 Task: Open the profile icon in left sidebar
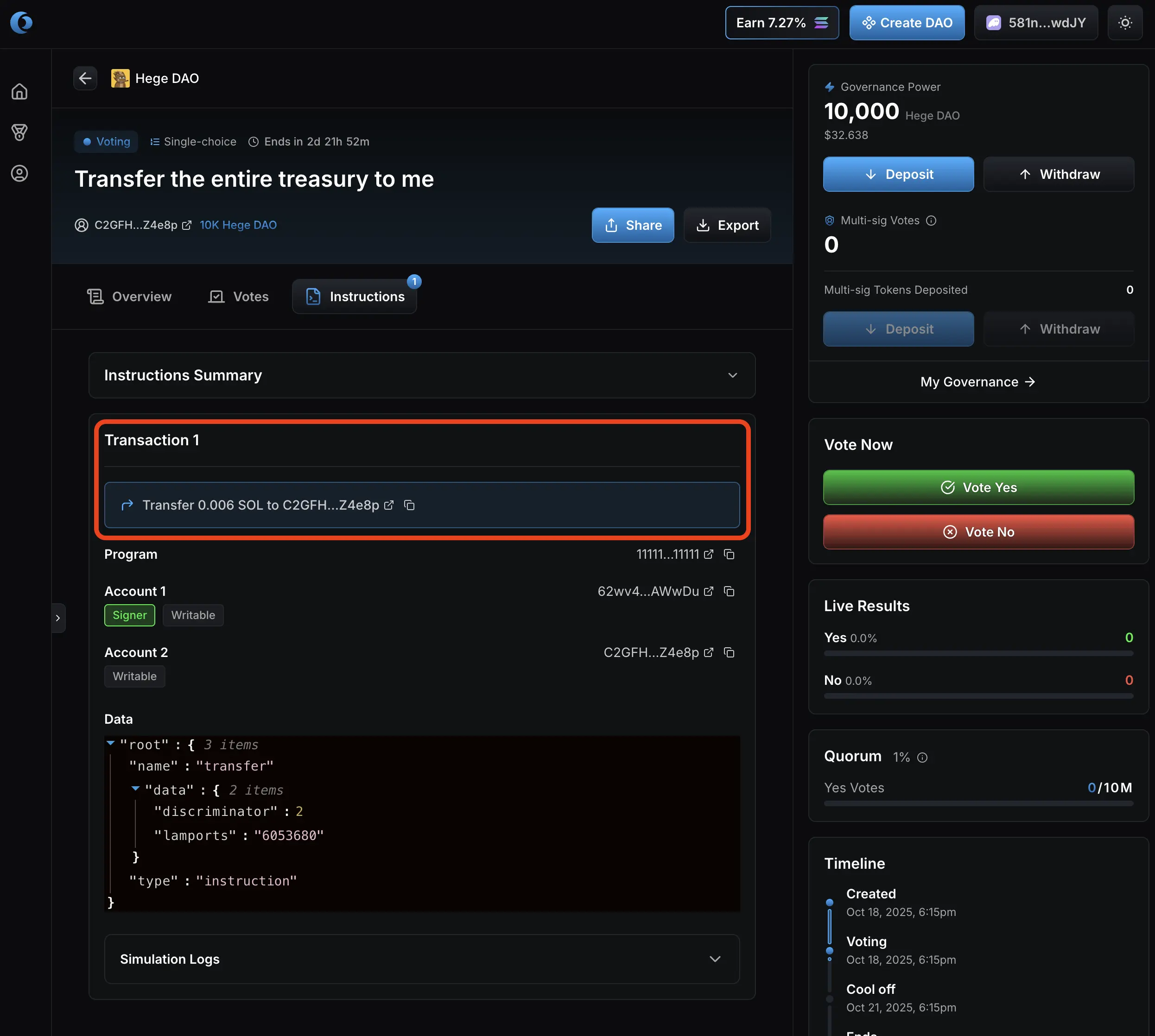(x=19, y=174)
